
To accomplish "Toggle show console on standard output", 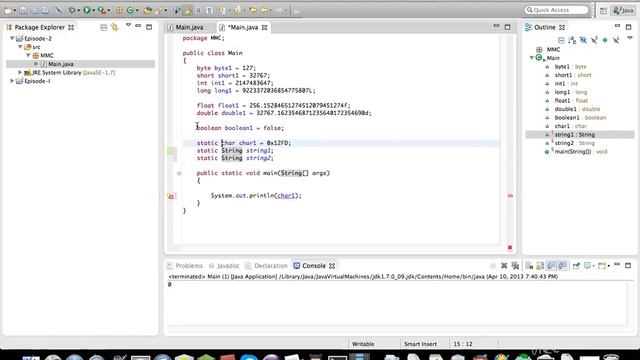I will click(x=551, y=266).
